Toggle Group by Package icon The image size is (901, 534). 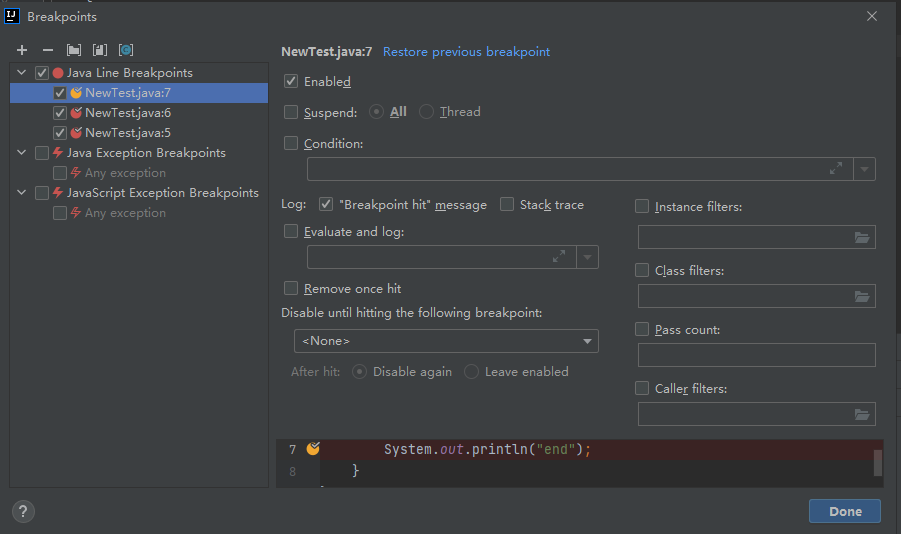73,50
